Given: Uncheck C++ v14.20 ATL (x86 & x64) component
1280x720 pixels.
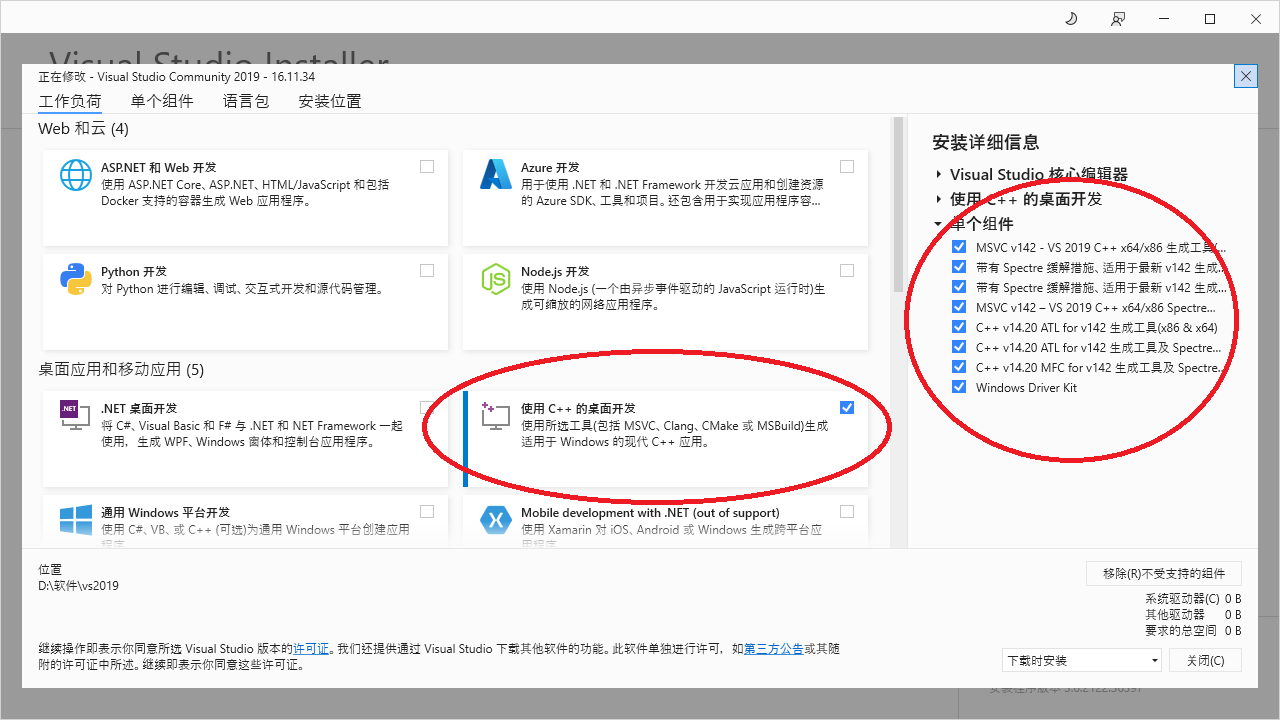Looking at the screenshot, I should coord(959,327).
